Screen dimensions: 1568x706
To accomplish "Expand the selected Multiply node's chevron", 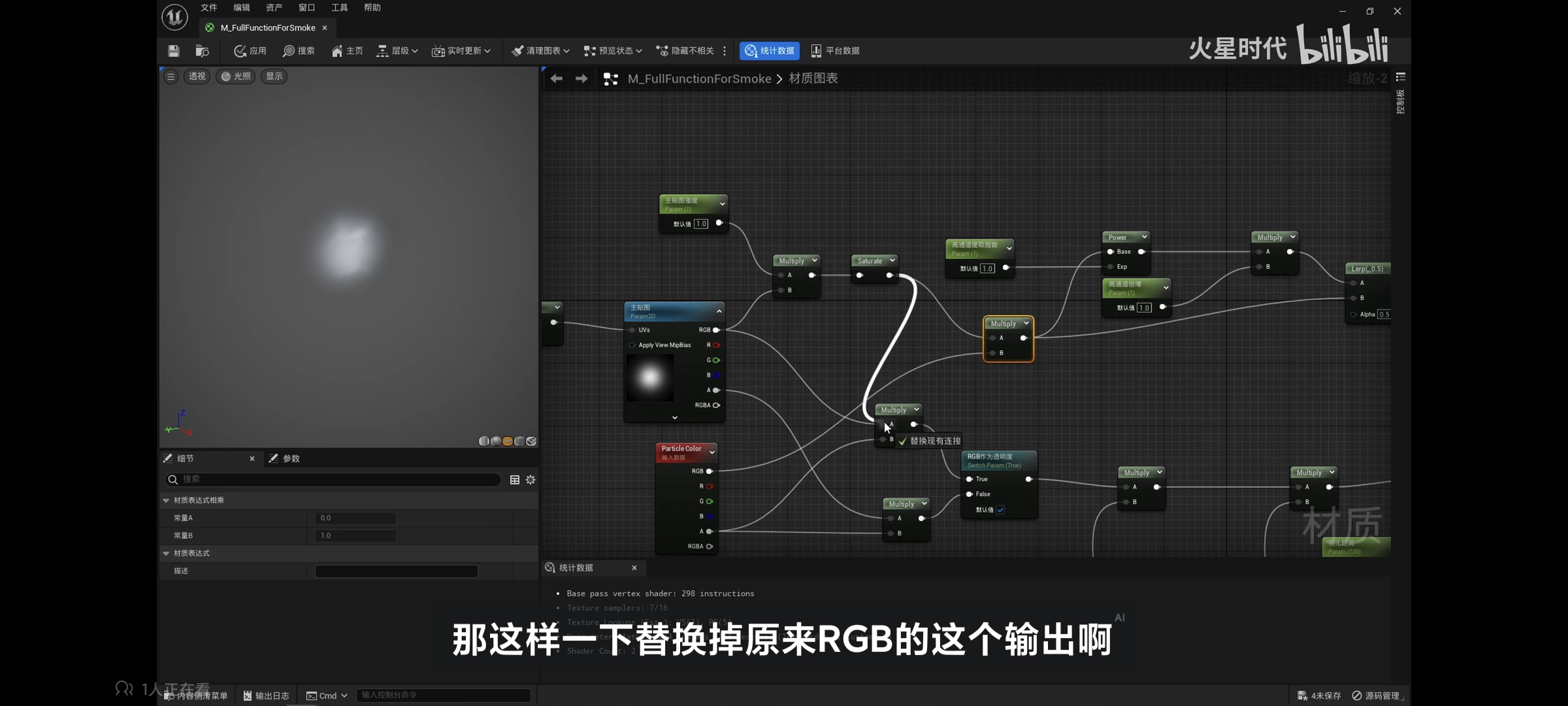I will [x=1026, y=324].
